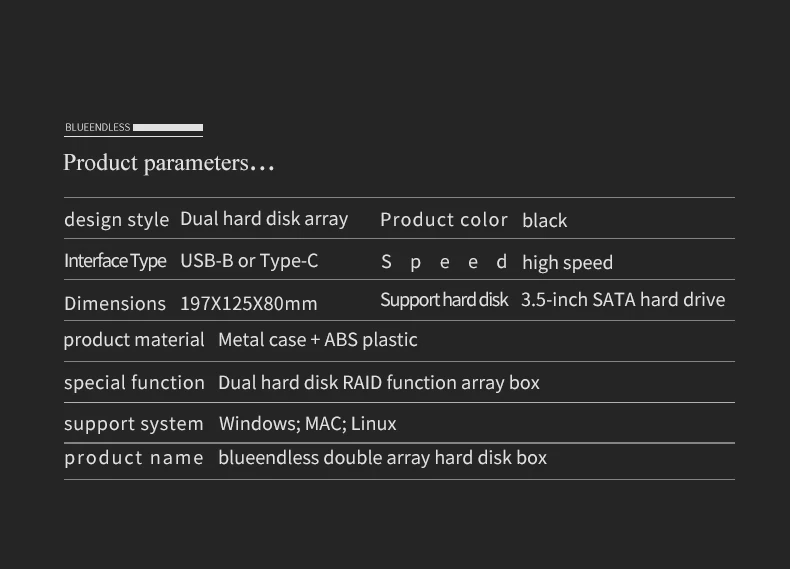Select the 'product name' label
790x569 pixels.
coord(134,458)
